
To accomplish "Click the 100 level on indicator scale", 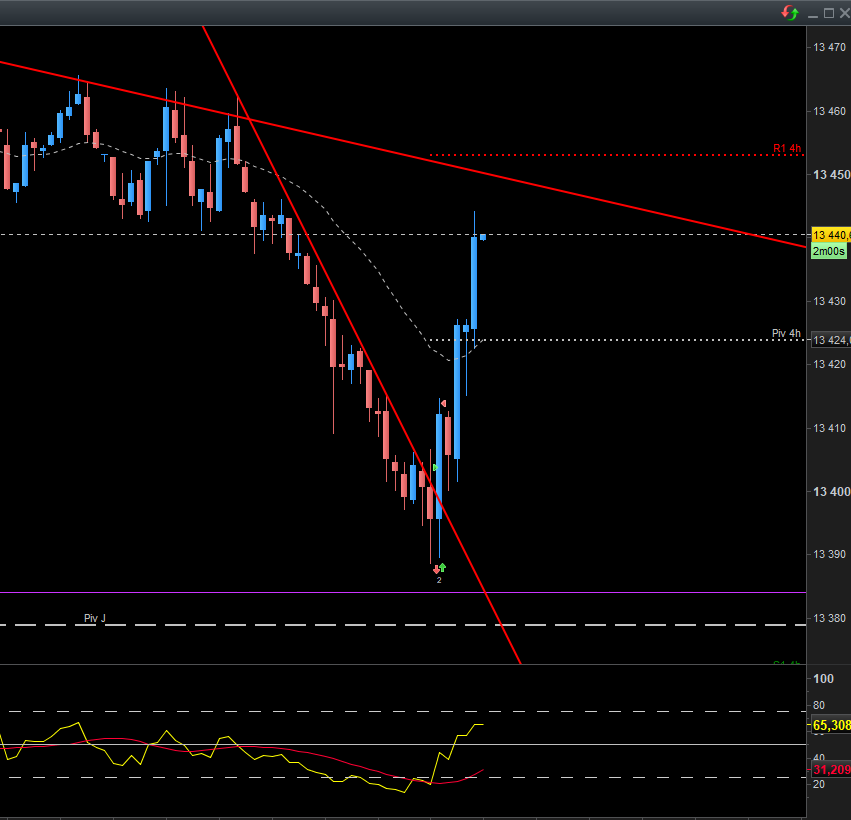I will click(823, 679).
